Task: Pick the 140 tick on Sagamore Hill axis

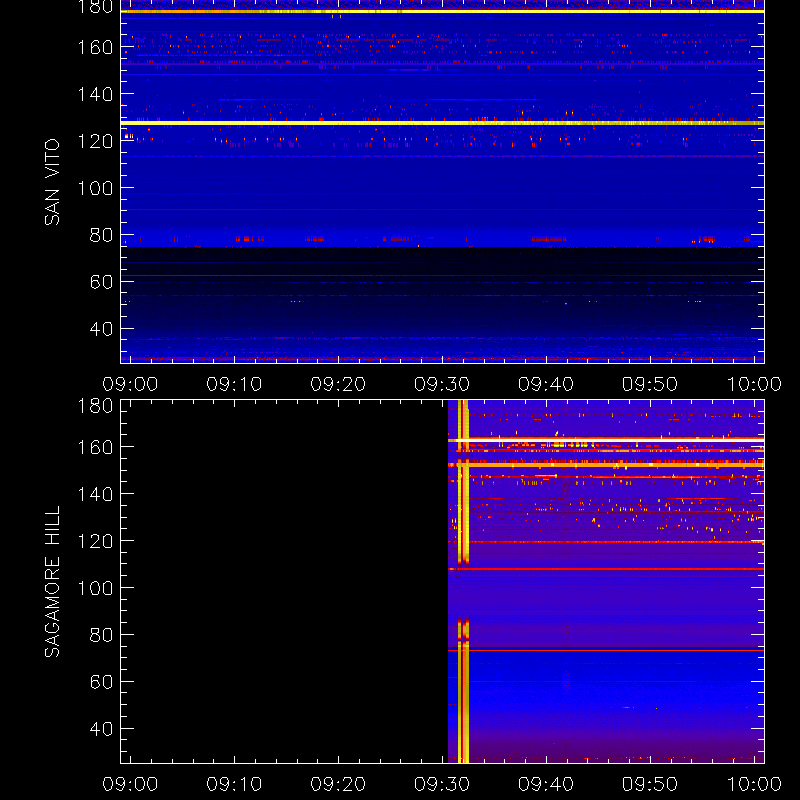Action: pos(95,494)
